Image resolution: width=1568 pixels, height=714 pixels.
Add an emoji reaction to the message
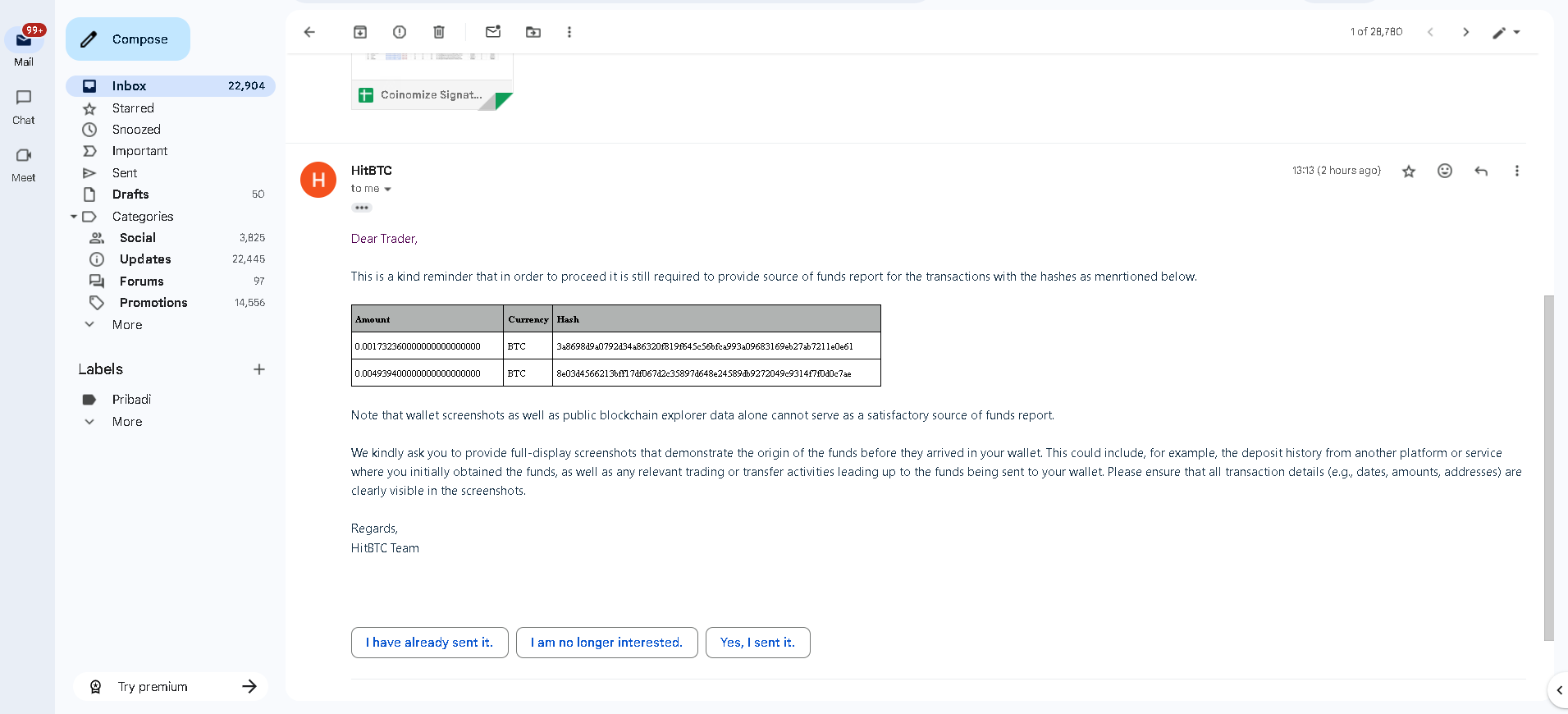click(x=1445, y=171)
